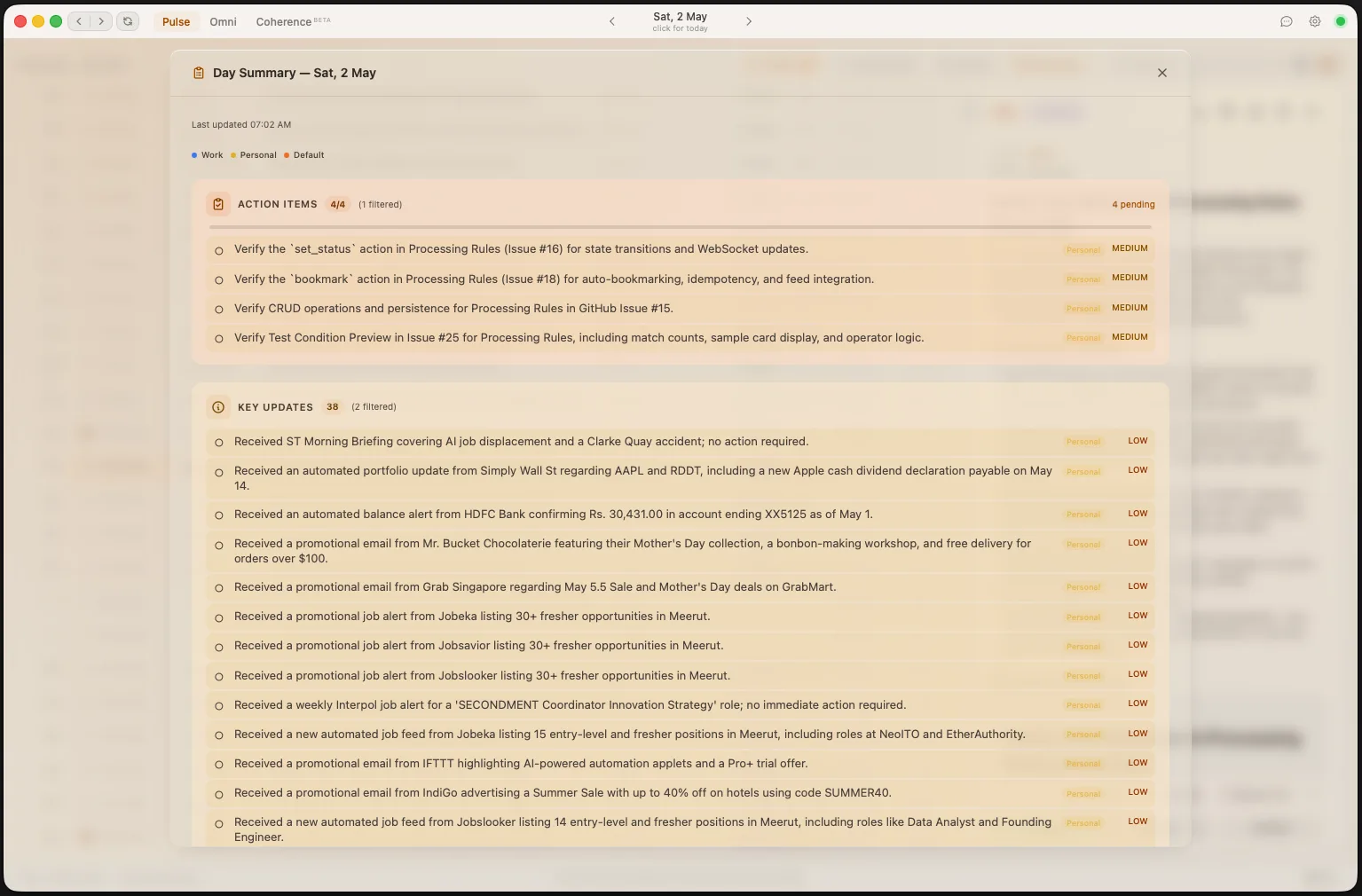Switch to the Pulse tab

(x=176, y=21)
